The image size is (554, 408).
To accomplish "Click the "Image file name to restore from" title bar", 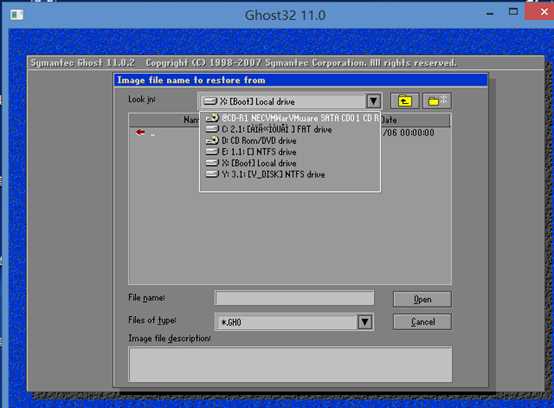I will pyautogui.click(x=301, y=80).
